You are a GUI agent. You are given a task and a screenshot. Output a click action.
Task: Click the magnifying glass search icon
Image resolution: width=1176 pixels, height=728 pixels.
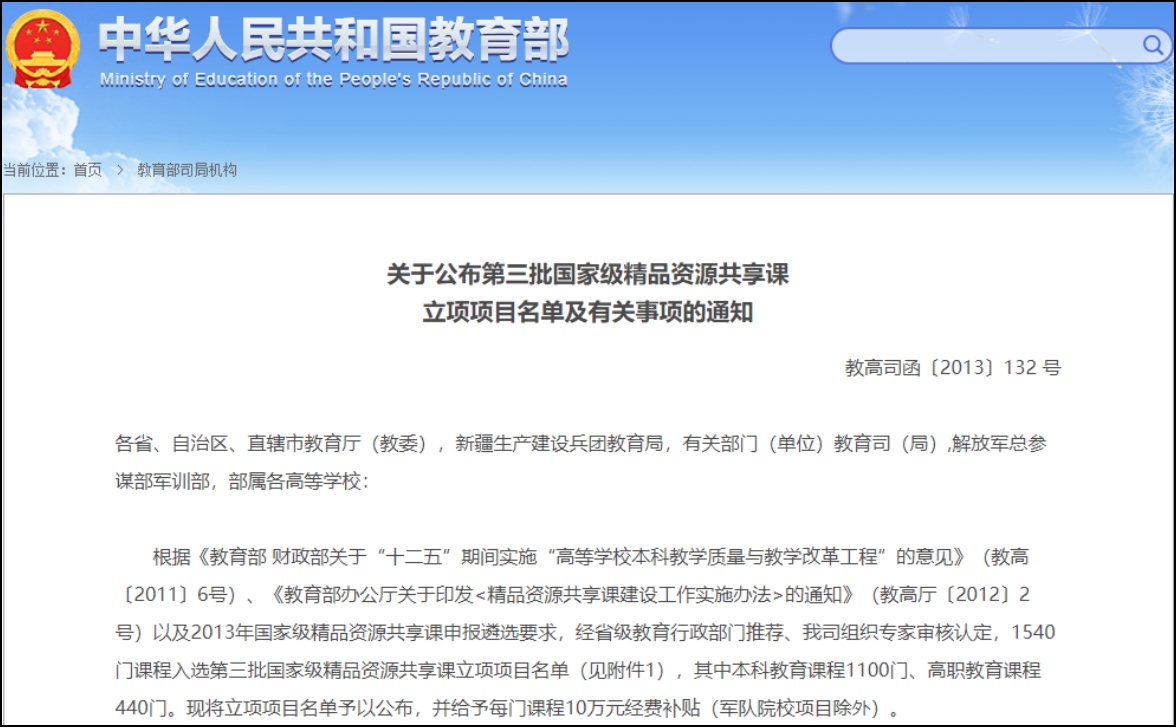tap(1152, 45)
